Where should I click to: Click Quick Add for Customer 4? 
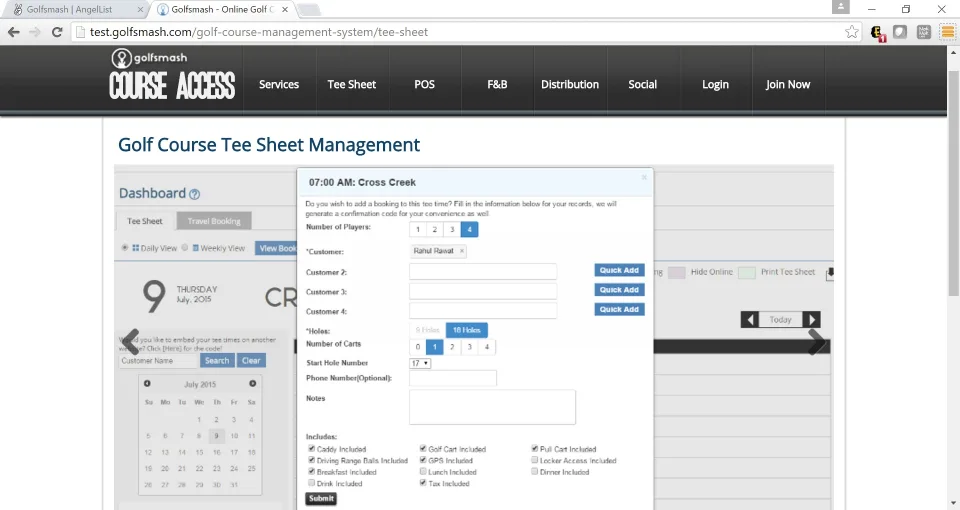[x=619, y=310]
